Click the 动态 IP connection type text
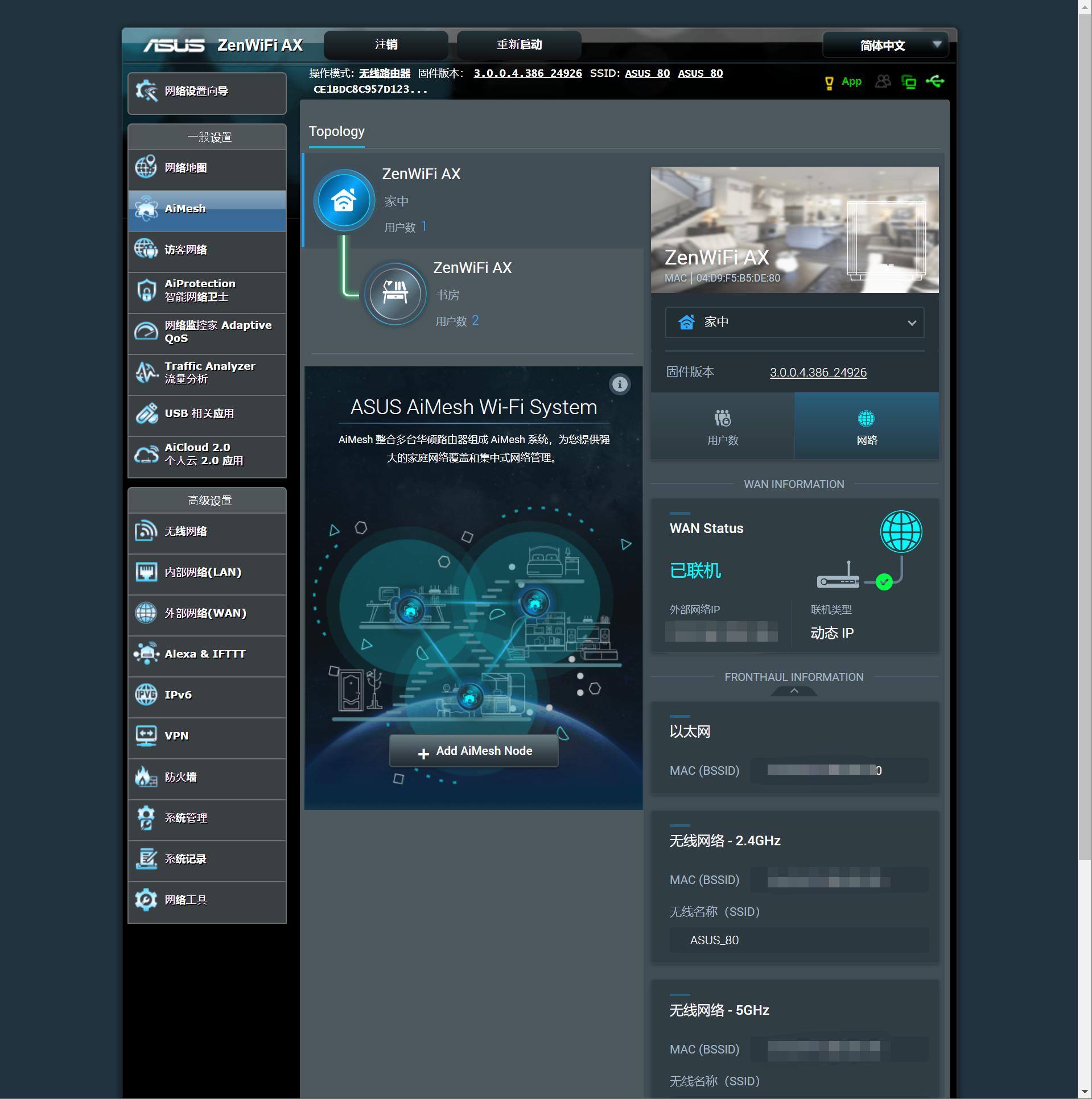The height and width of the screenshot is (1099, 1092). point(832,633)
